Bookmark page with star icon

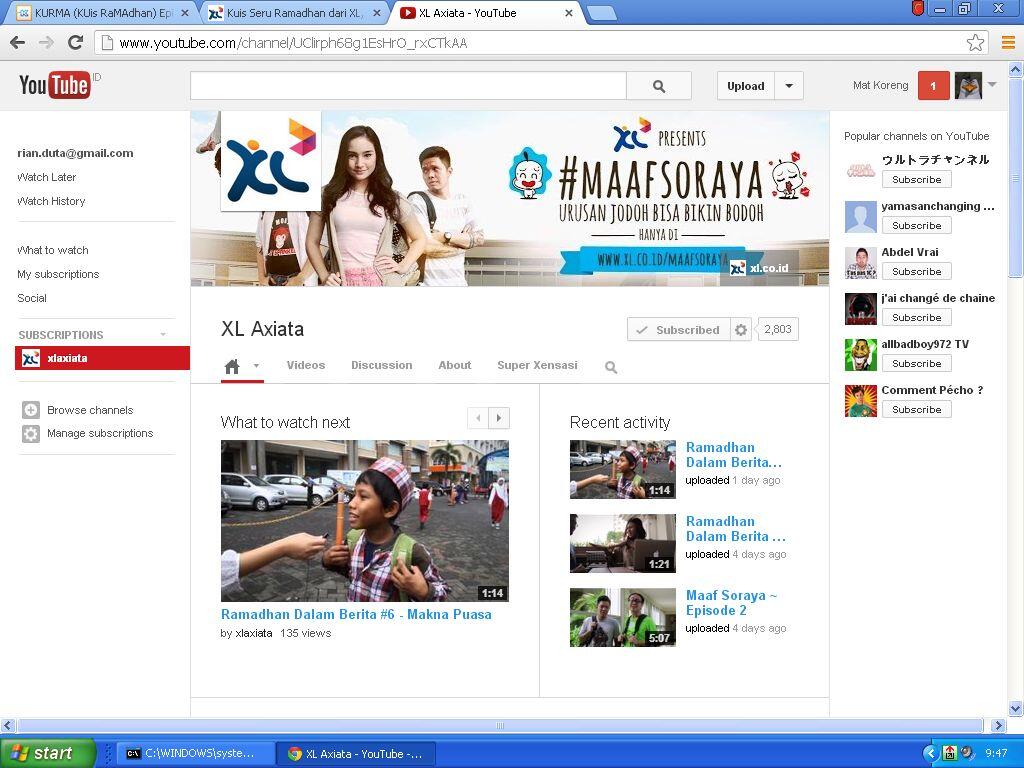[975, 43]
